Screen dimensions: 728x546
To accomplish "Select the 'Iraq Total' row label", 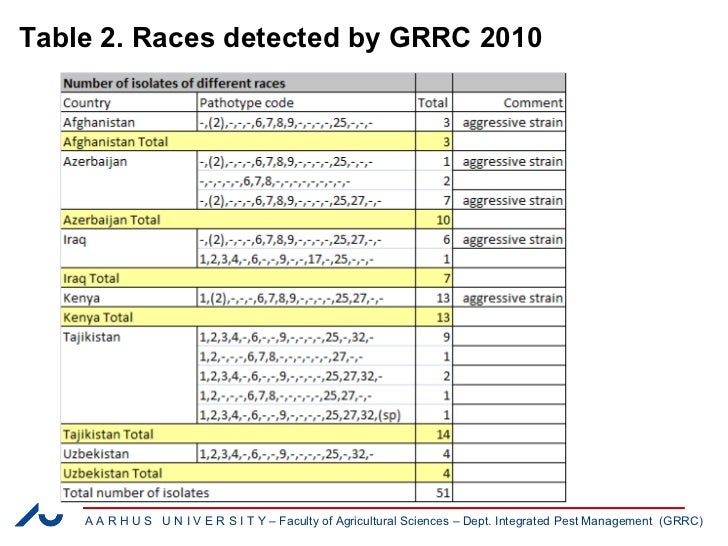I will click(91, 279).
